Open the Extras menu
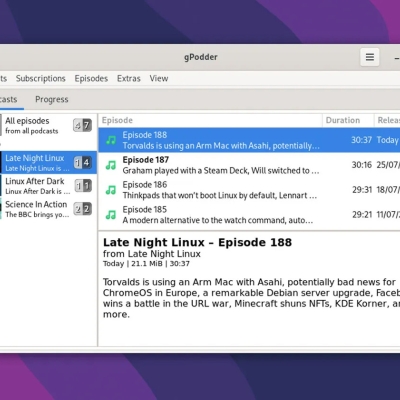Viewport: 400px width, 400px height. [129, 79]
